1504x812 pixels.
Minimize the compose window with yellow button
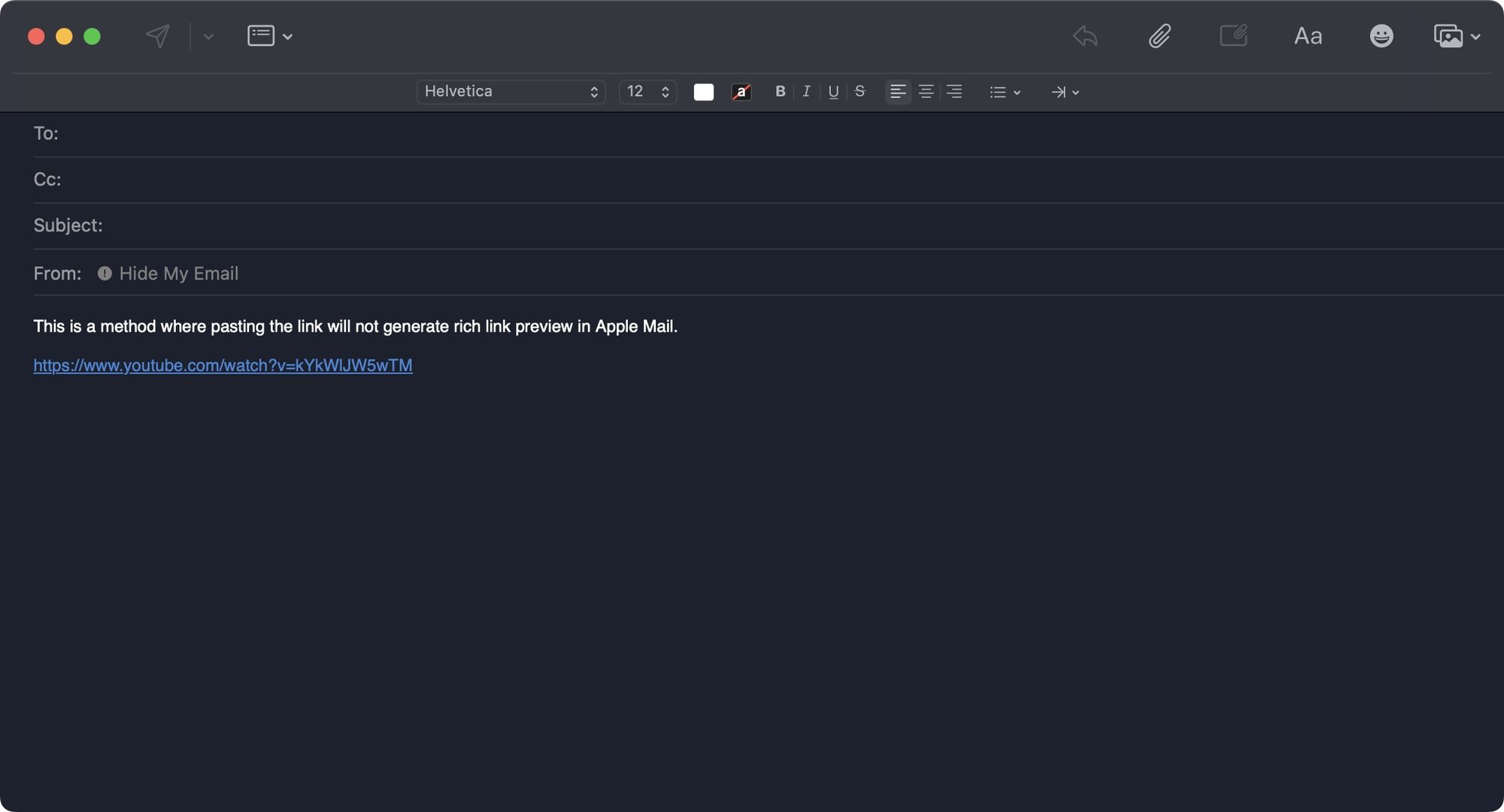coord(64,36)
